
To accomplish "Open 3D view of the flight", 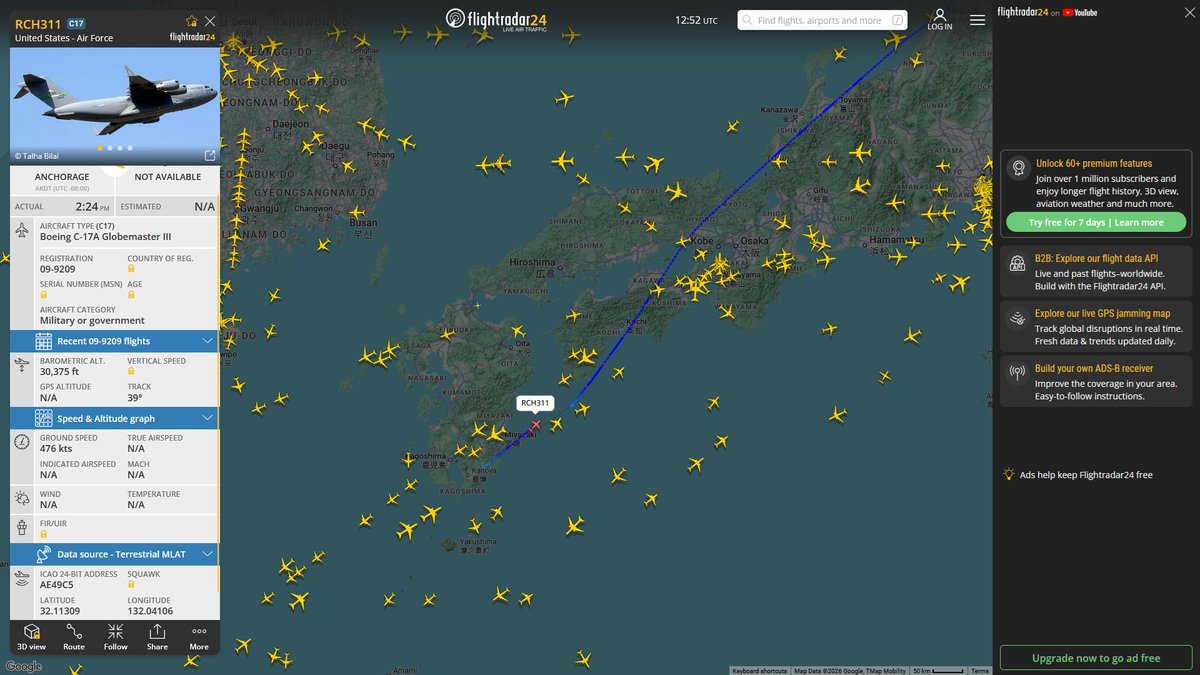I will pos(32,636).
